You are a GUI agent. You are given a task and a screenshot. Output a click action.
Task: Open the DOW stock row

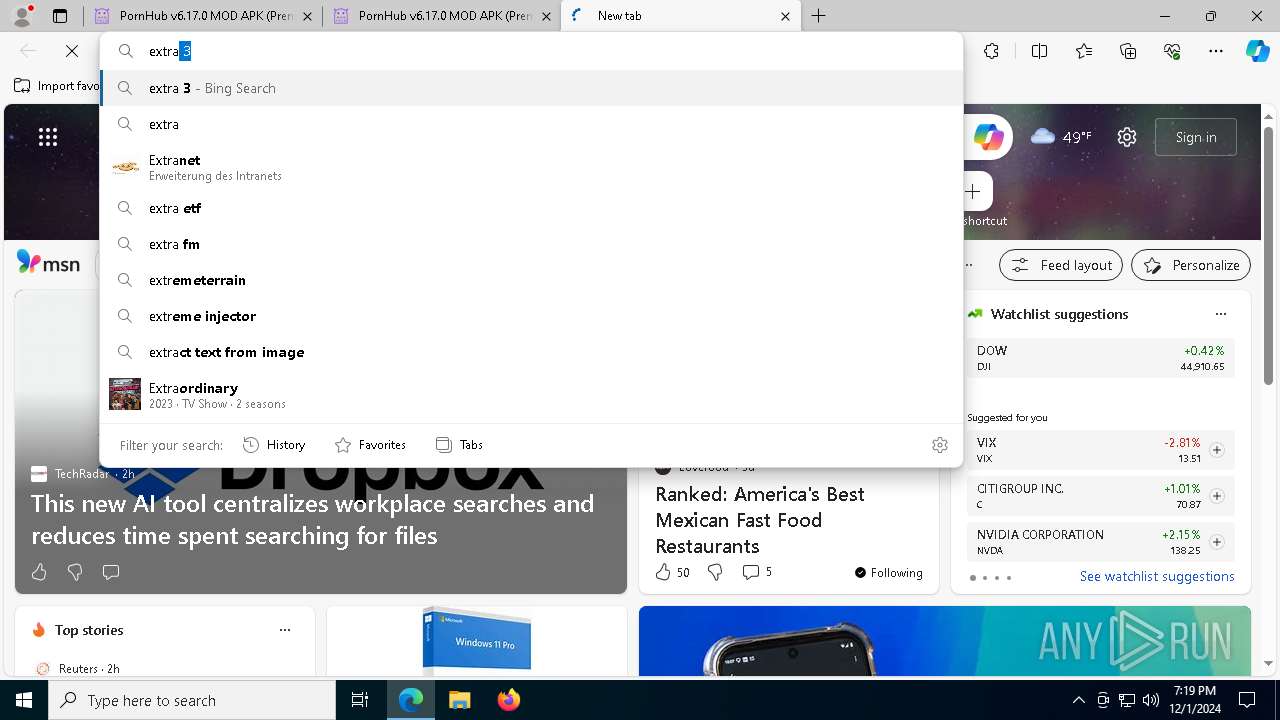(x=1100, y=358)
